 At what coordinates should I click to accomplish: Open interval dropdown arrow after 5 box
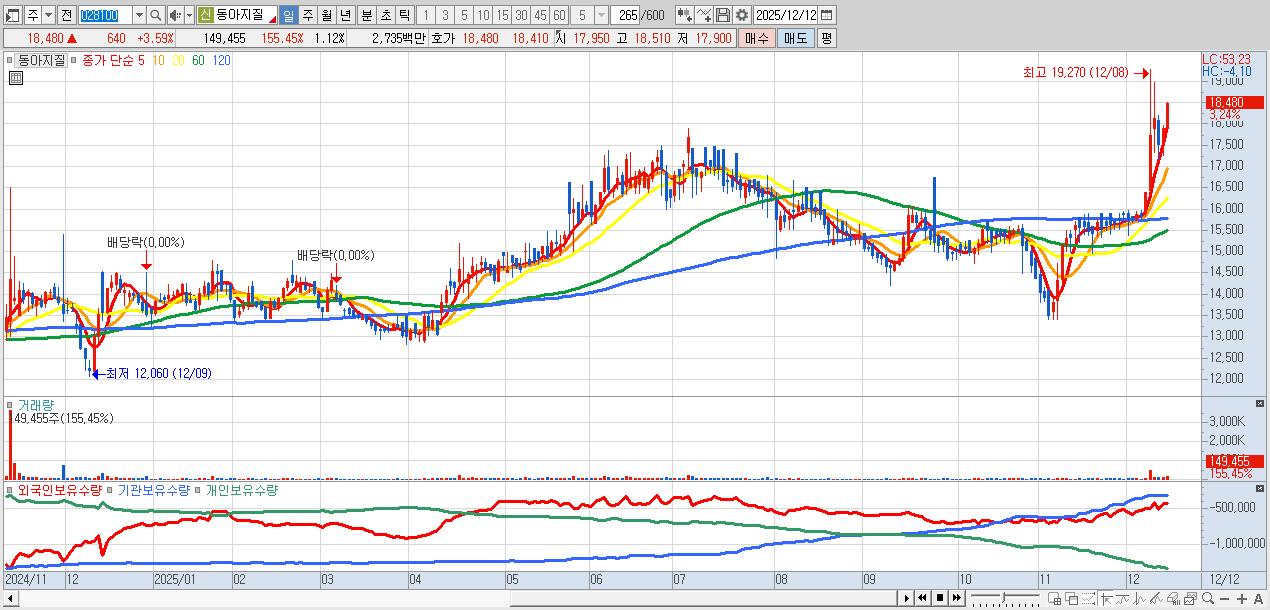600,15
